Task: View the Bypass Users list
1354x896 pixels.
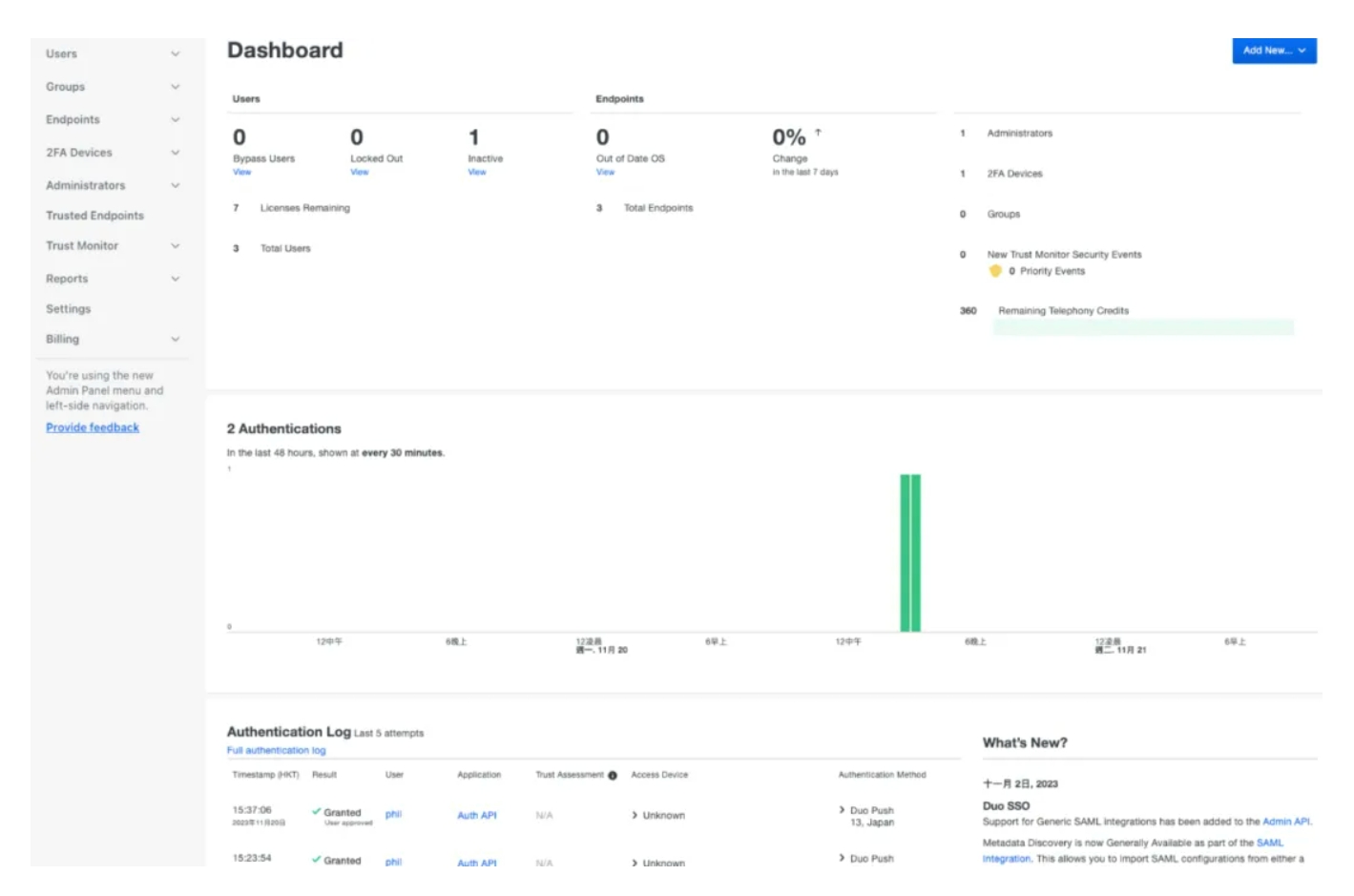Action: tap(241, 173)
